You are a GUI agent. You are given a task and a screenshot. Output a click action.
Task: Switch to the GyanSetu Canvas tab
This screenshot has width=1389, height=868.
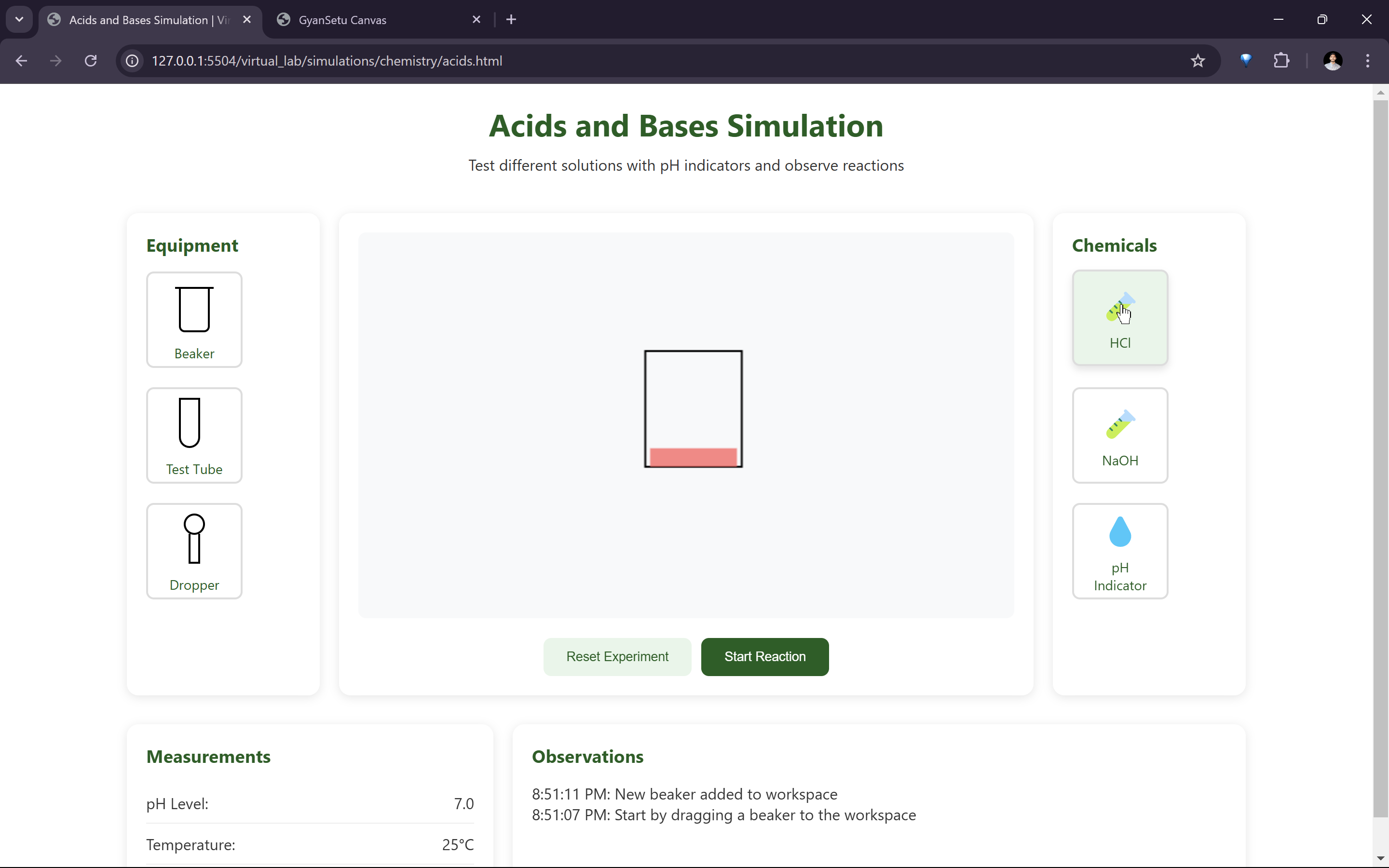[342, 20]
